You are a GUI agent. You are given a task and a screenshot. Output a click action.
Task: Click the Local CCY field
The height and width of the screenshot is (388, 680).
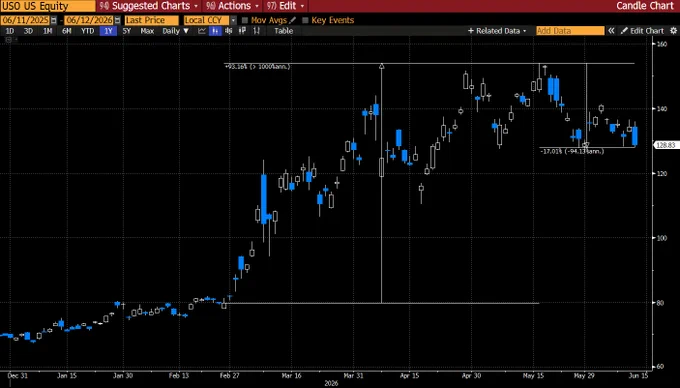coord(207,20)
